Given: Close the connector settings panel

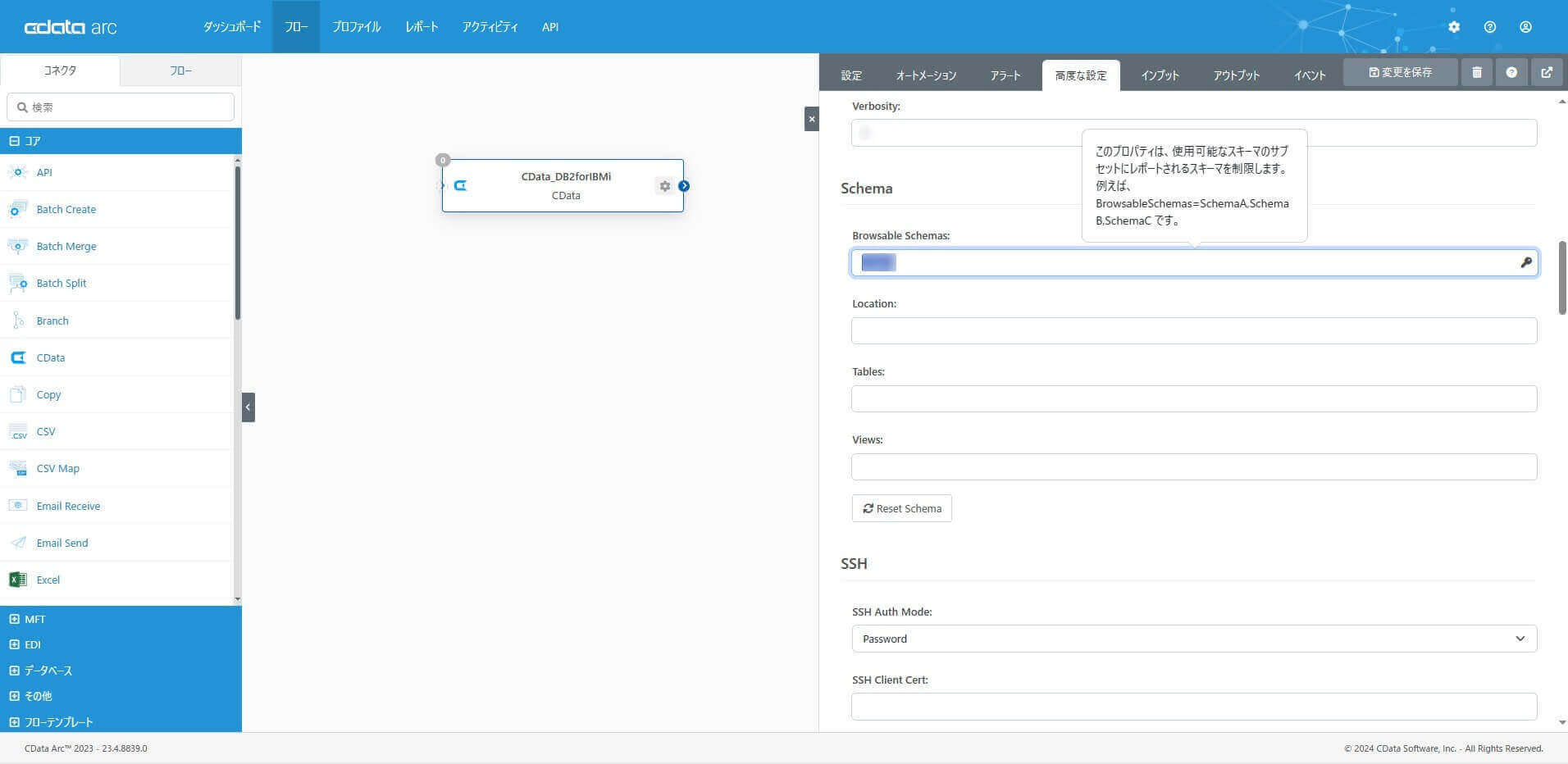Looking at the screenshot, I should pyautogui.click(x=812, y=119).
